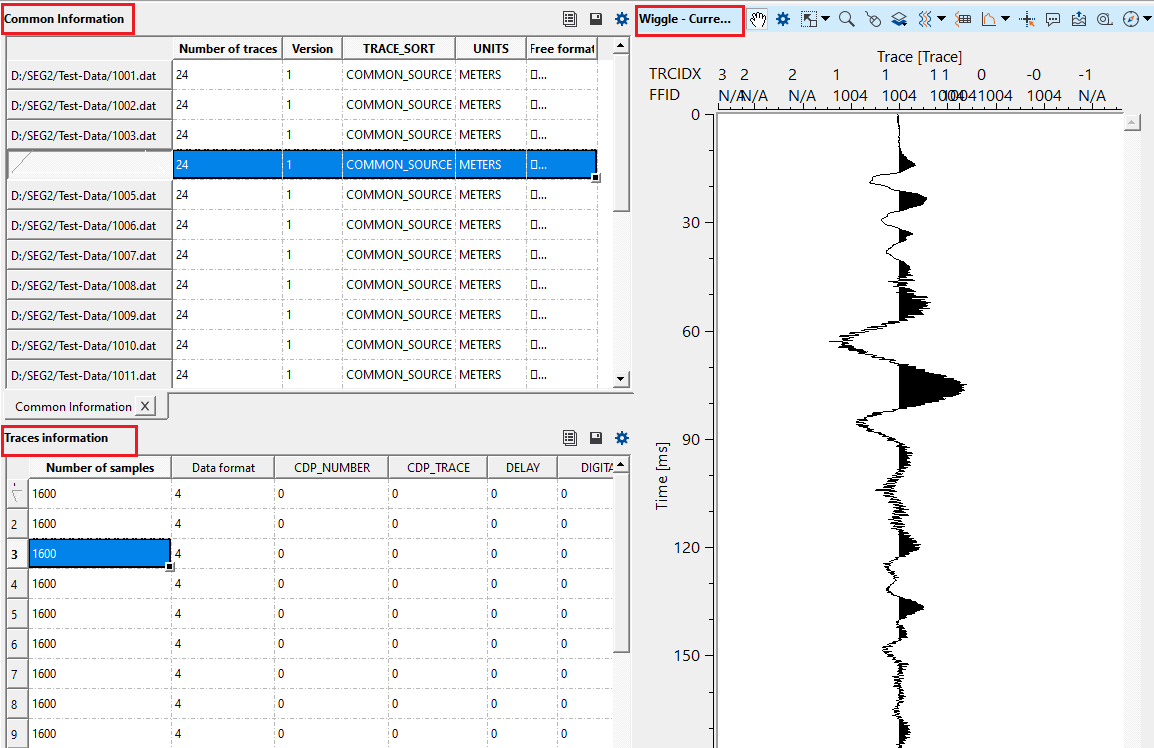The width and height of the screenshot is (1154, 748).
Task: Select row header for 1007.dat file
Action: (x=90, y=255)
